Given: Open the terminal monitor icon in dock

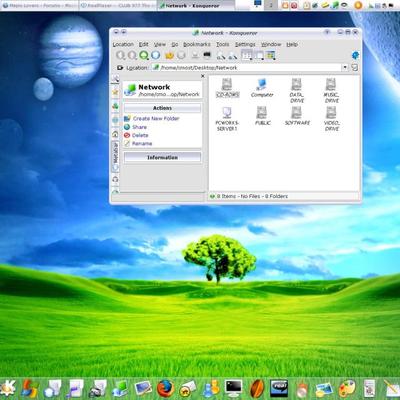Looking at the screenshot, I should point(233,388).
